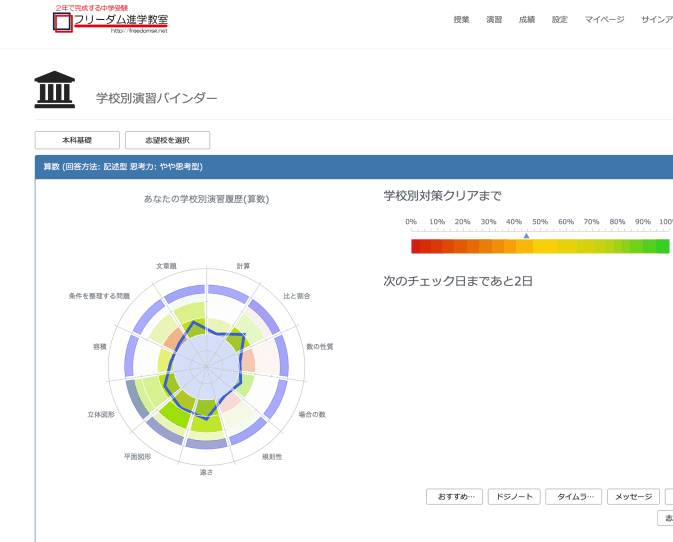Click the 本科基礎 button
This screenshot has height=542, width=673.
[77, 140]
